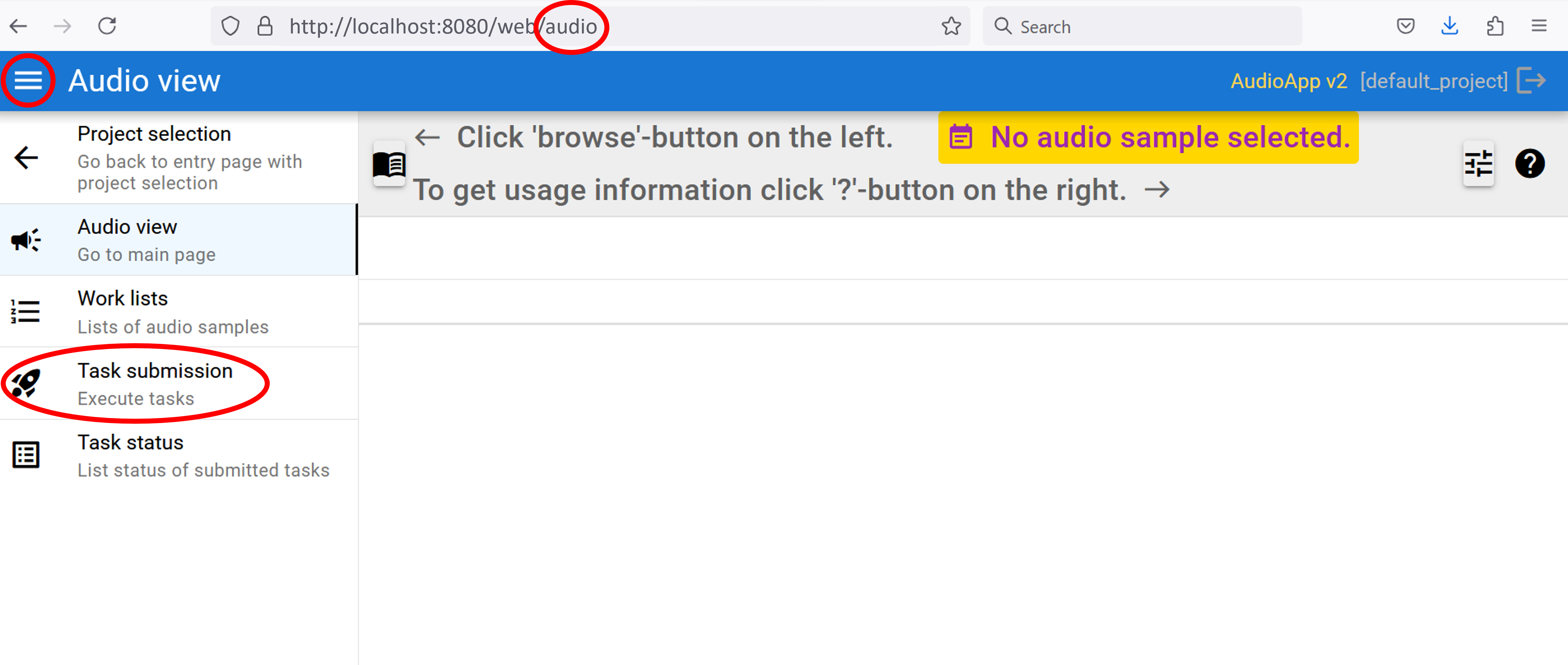Open the hamburger navigation menu

[x=28, y=81]
